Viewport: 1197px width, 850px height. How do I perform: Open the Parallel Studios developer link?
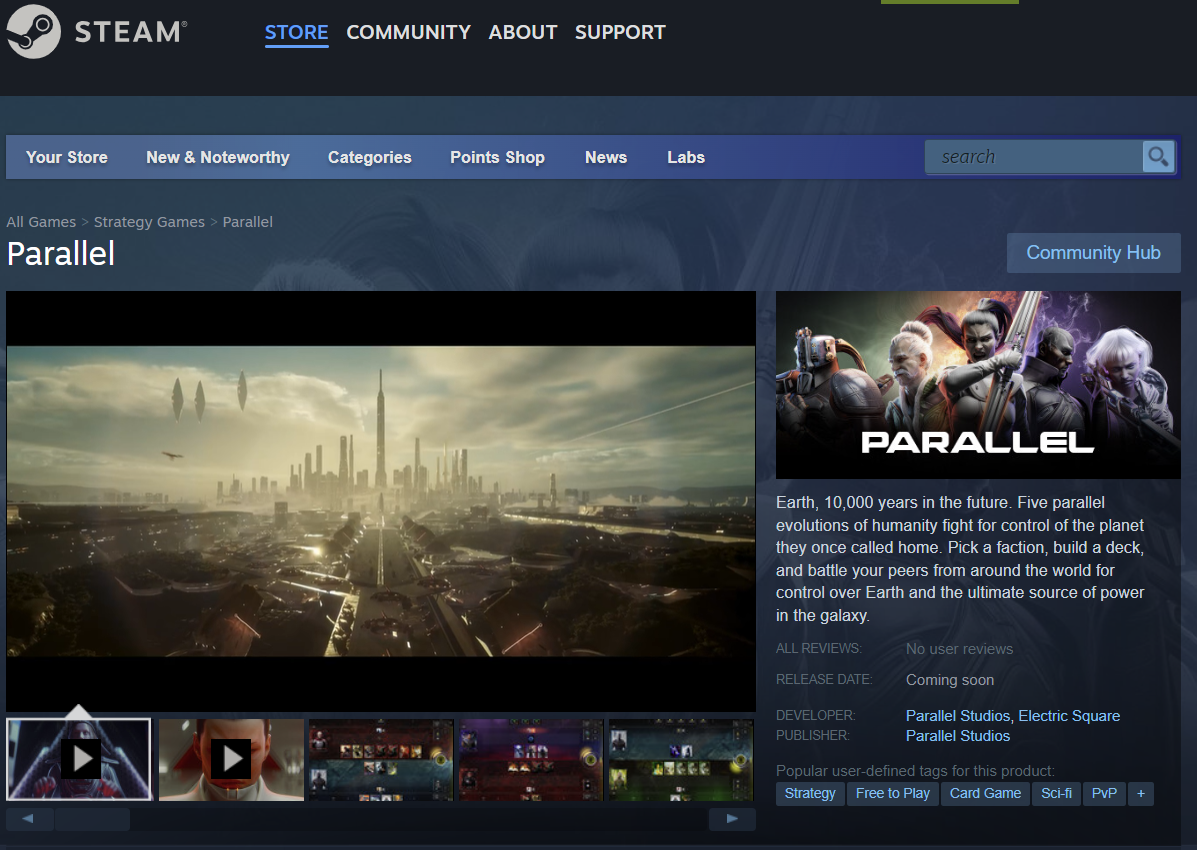click(957, 716)
